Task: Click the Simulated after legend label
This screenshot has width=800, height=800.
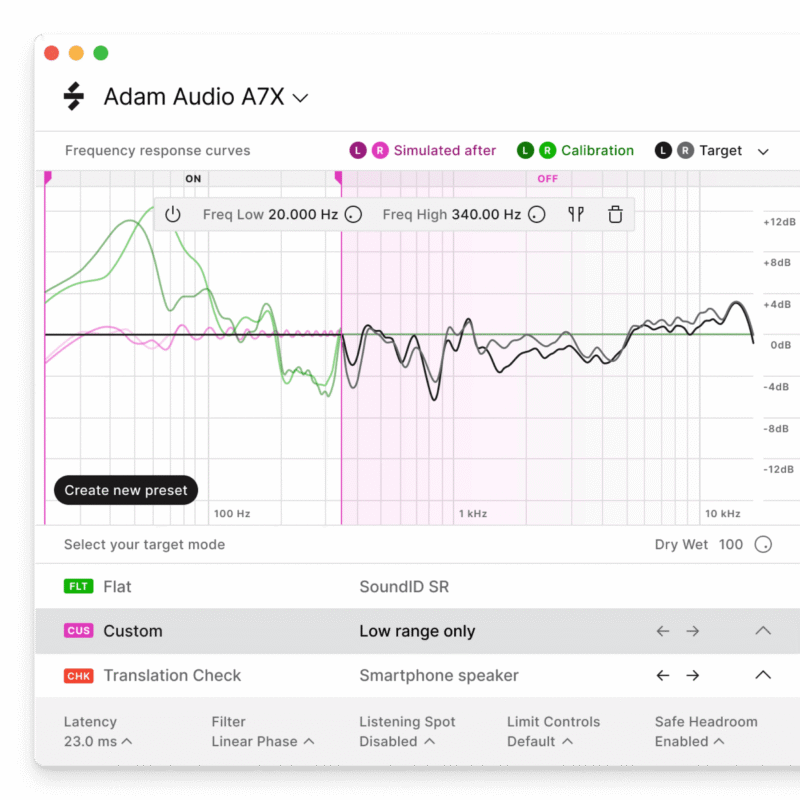Action: pyautogui.click(x=445, y=151)
